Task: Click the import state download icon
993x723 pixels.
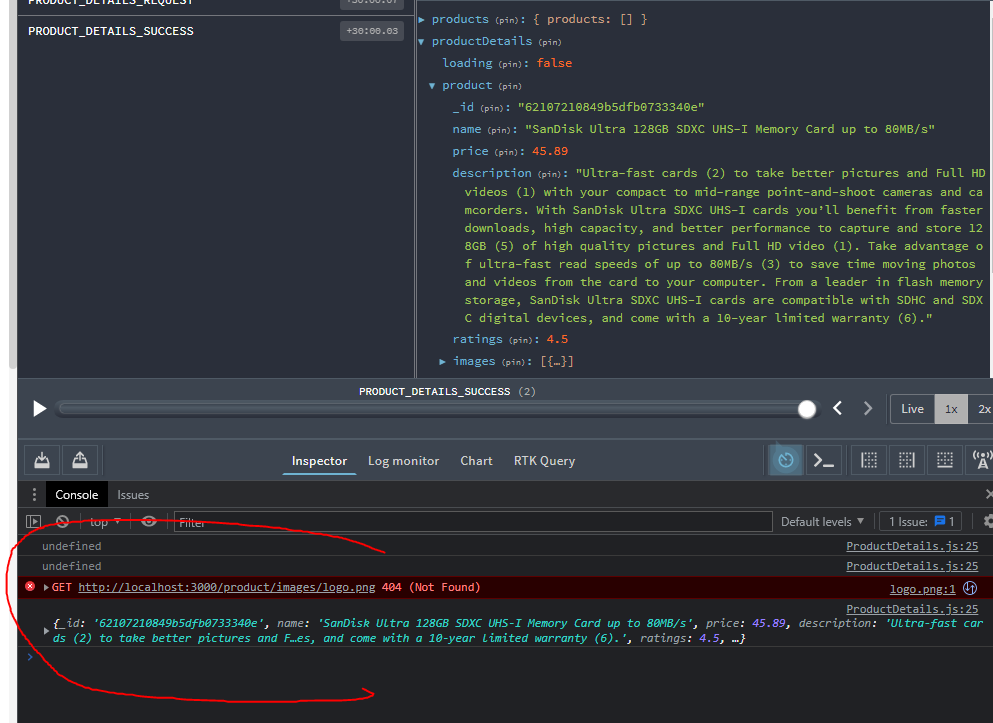Action: (x=42, y=460)
